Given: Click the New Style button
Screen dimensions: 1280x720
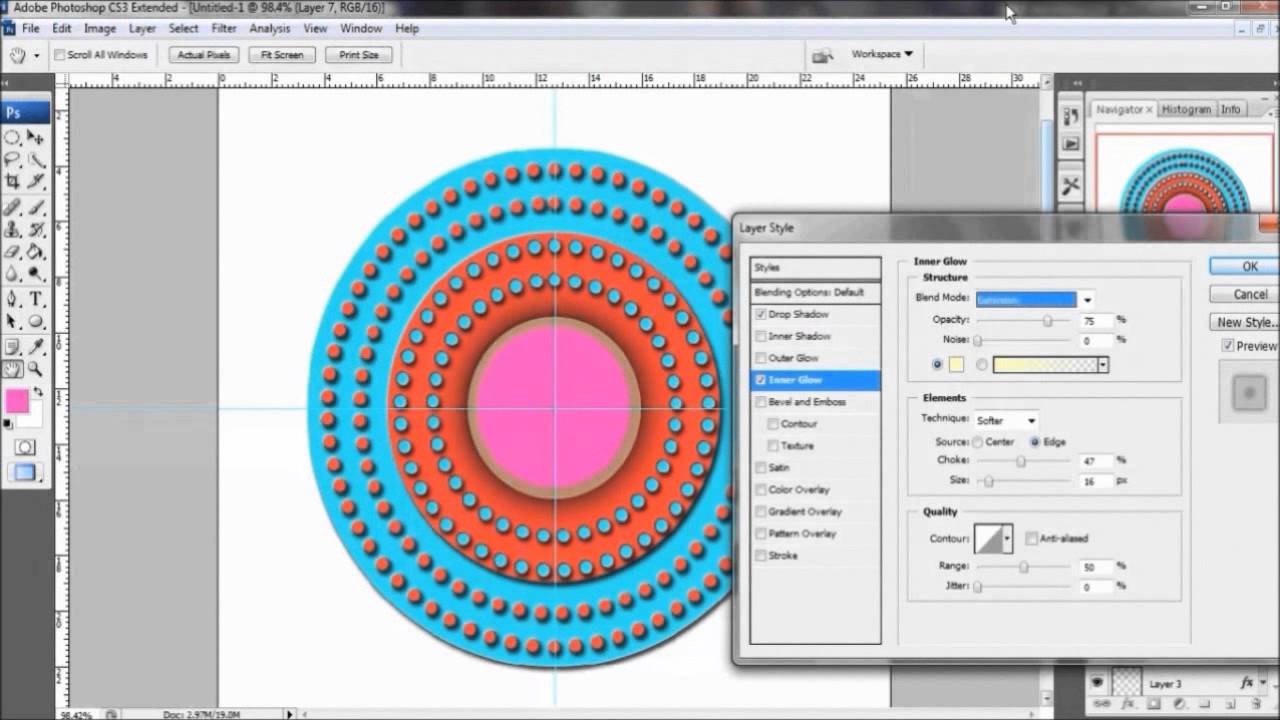Looking at the screenshot, I should (1246, 322).
